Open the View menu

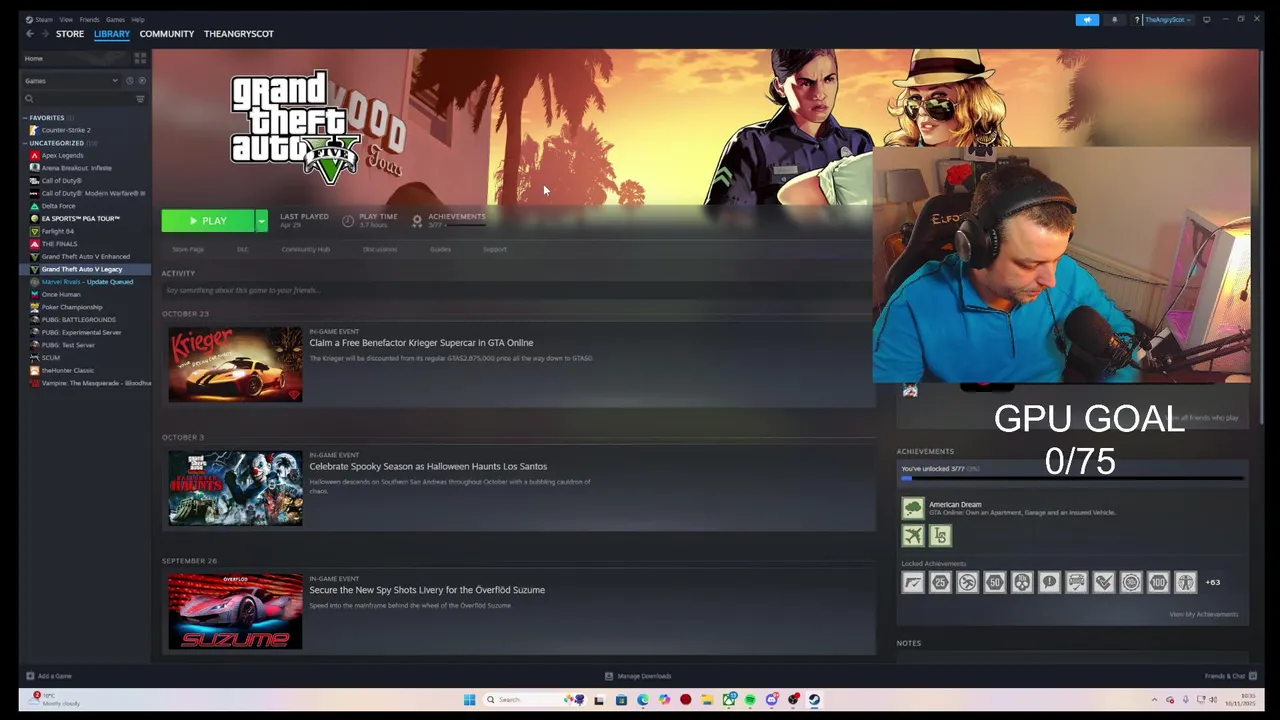[x=66, y=20]
